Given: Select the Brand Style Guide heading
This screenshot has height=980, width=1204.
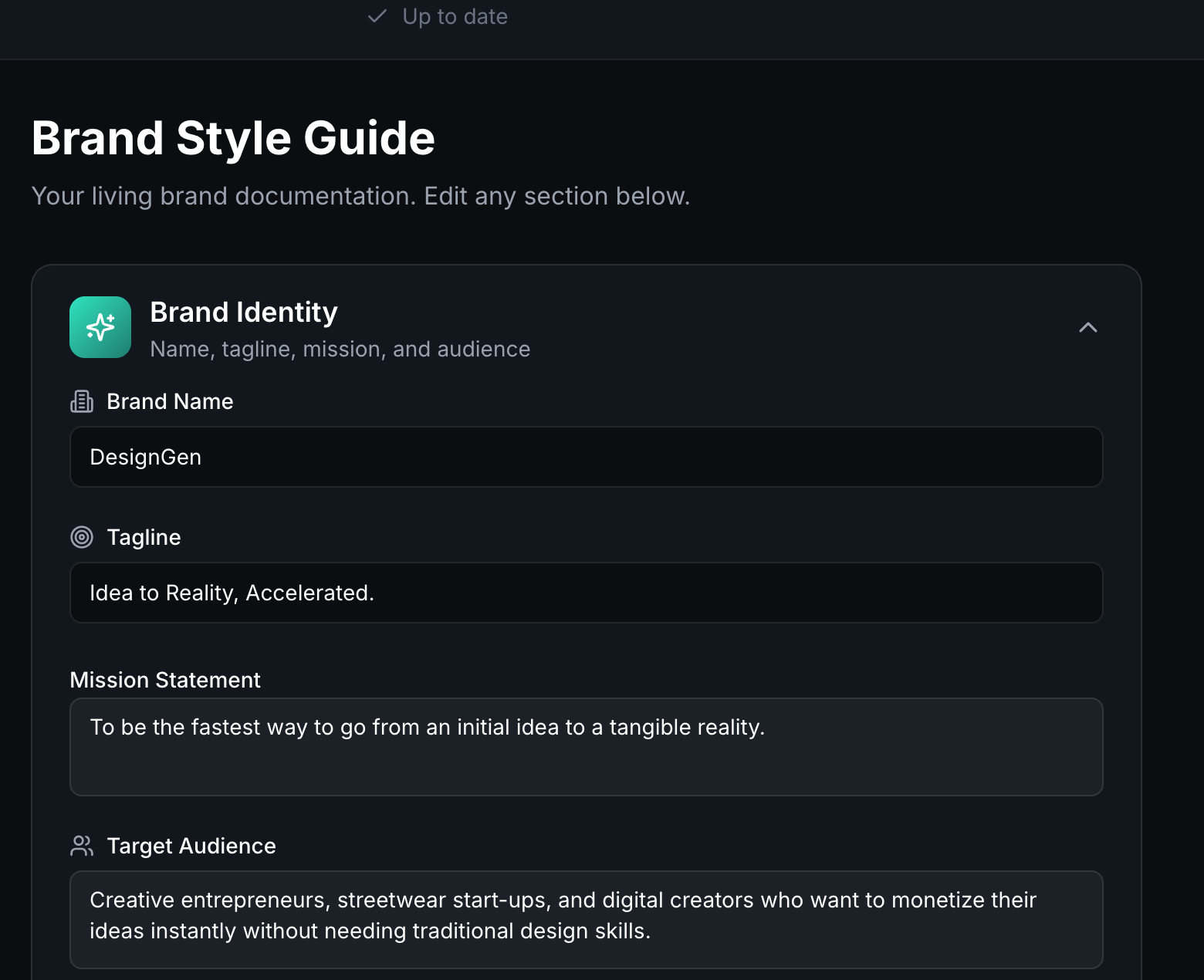Looking at the screenshot, I should pyautogui.click(x=233, y=137).
